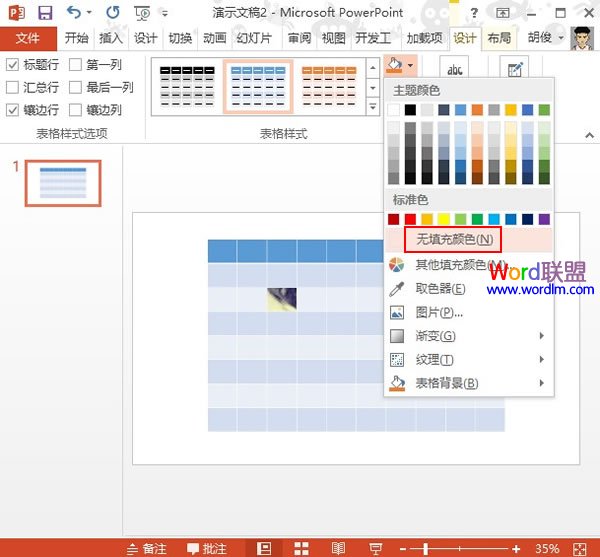The image size is (600, 557).
Task: Expand the 纹理 submenu arrow
Action: coord(541,359)
